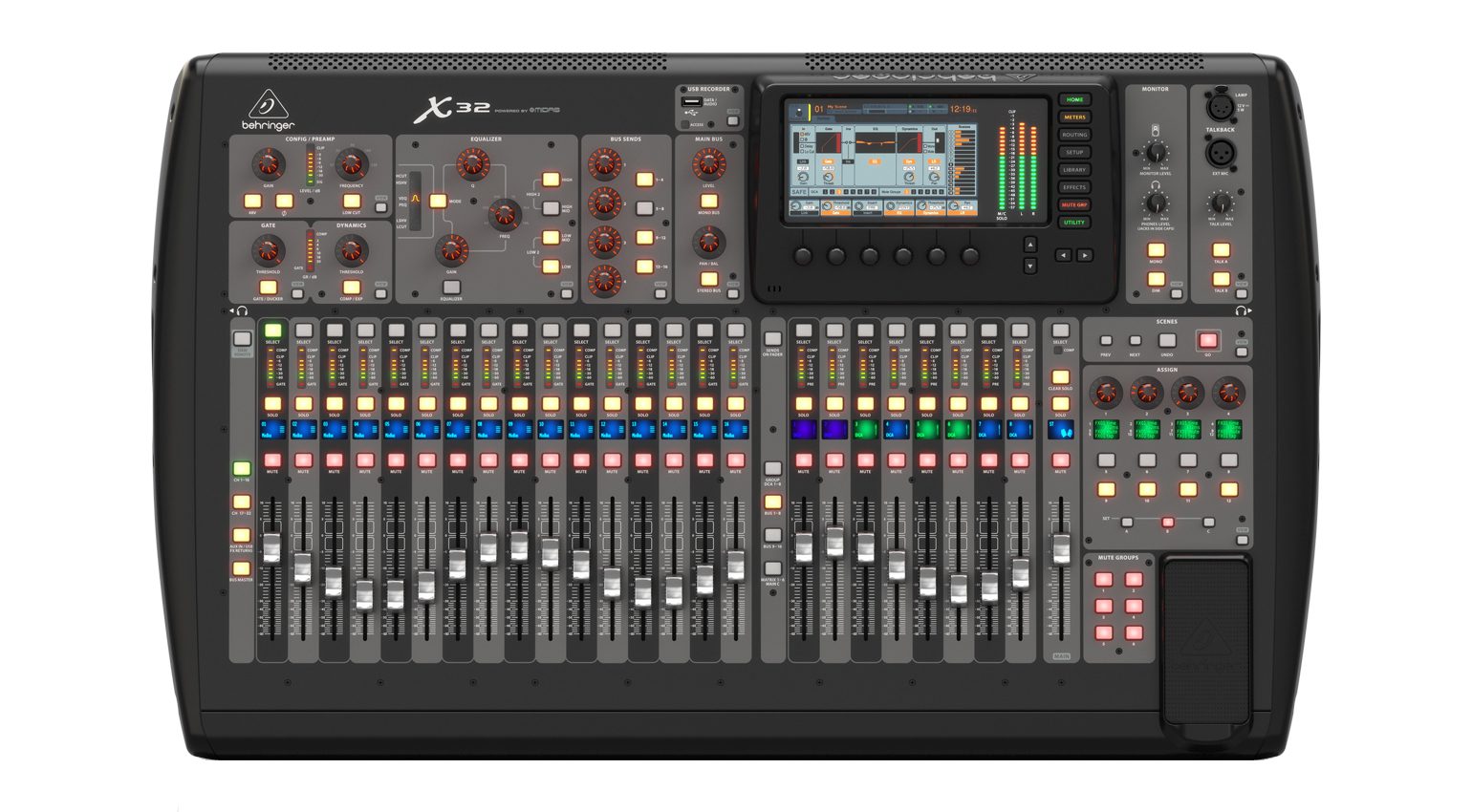The width and height of the screenshot is (1472, 812).
Task: Click the USB DATA/AUDIO port
Action: (x=691, y=100)
